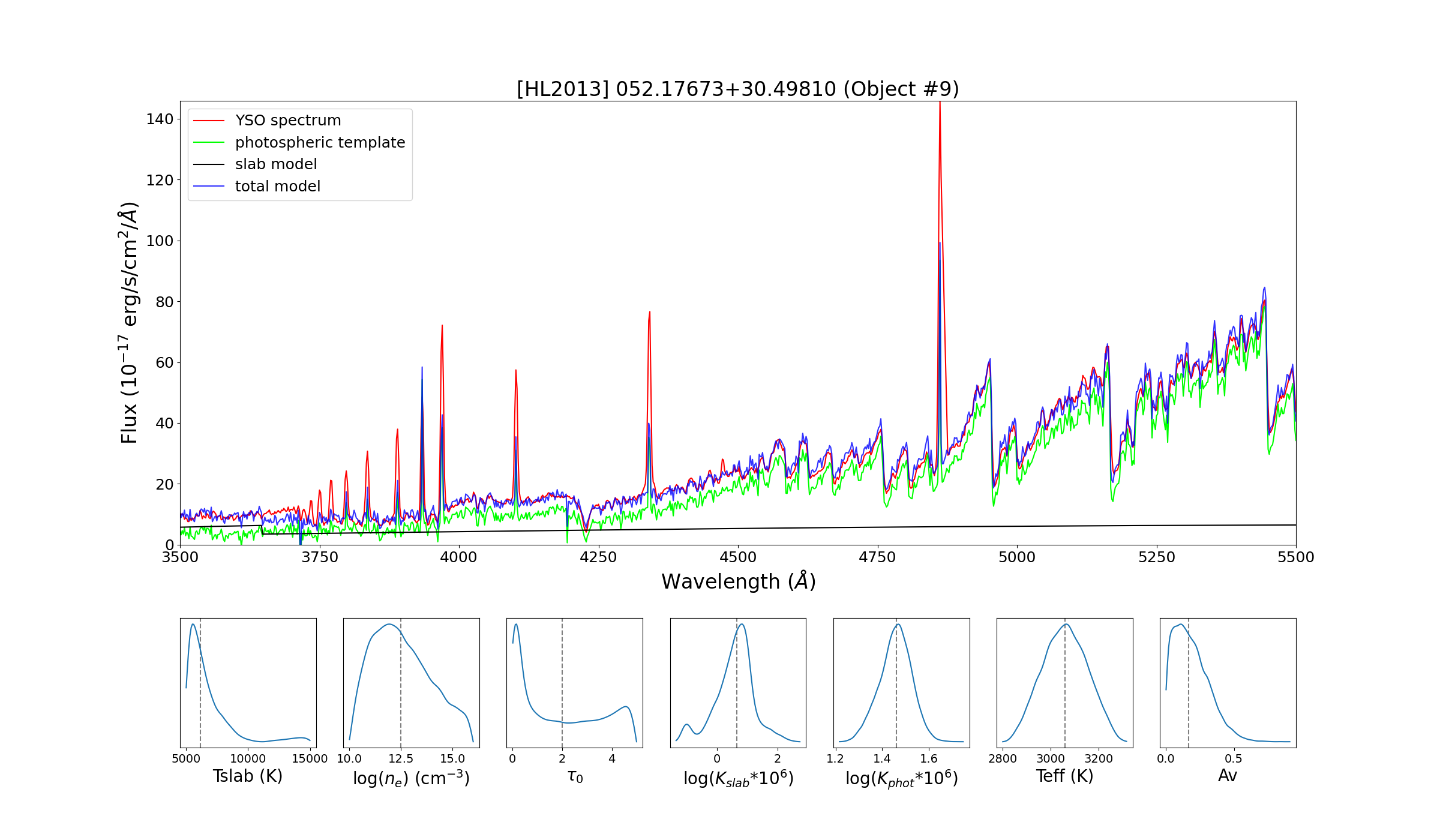1440x840 pixels.
Task: Click the green photospheric template legend line
Action: [x=209, y=143]
